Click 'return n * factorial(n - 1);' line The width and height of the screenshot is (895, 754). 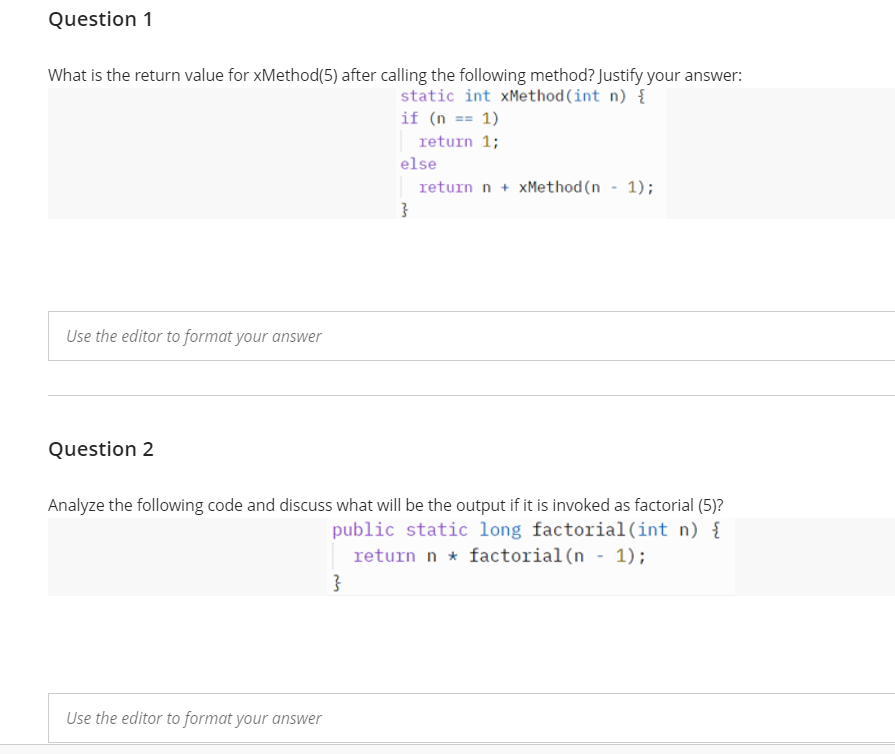[500, 555]
